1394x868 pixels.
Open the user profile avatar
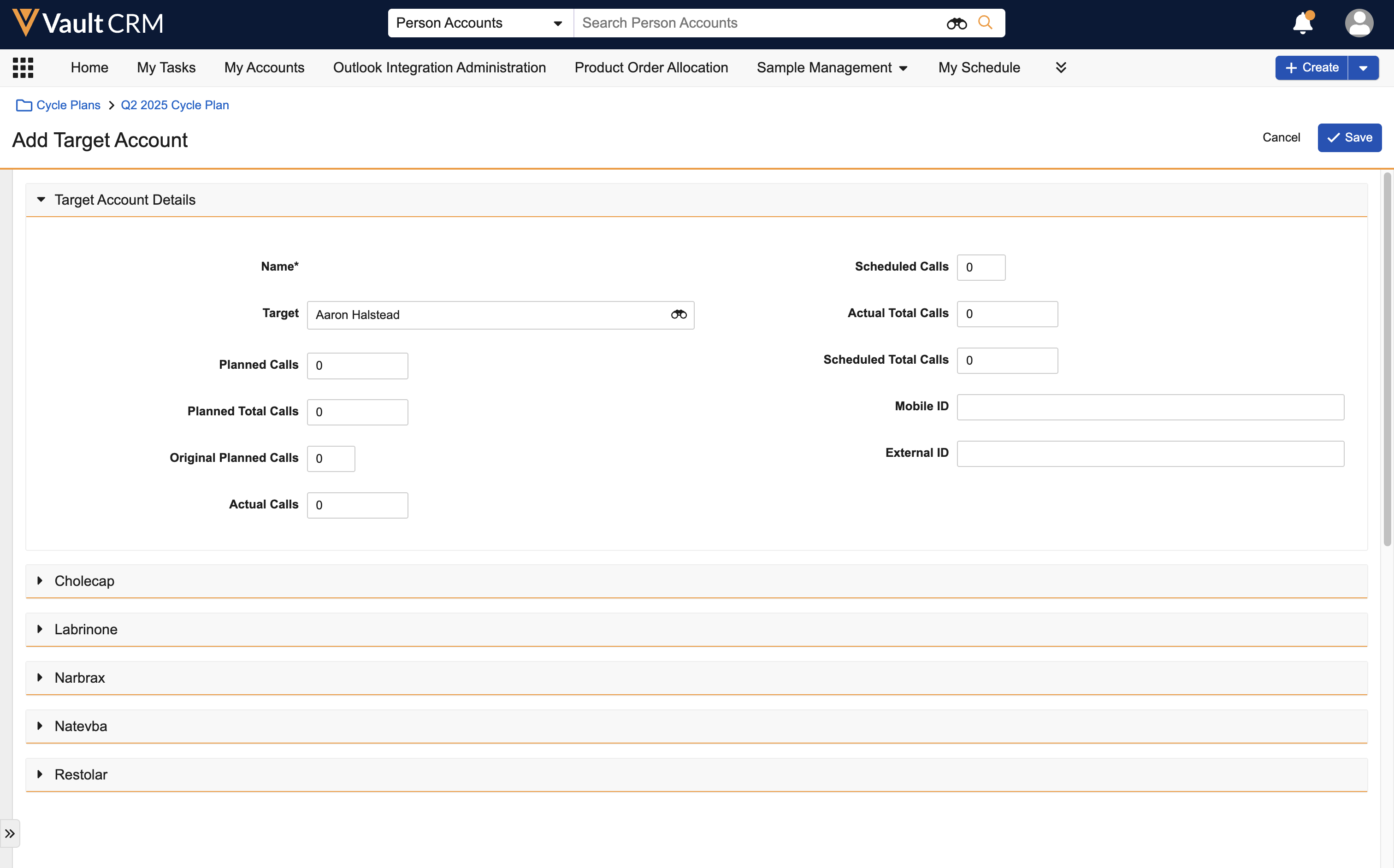[x=1359, y=24]
